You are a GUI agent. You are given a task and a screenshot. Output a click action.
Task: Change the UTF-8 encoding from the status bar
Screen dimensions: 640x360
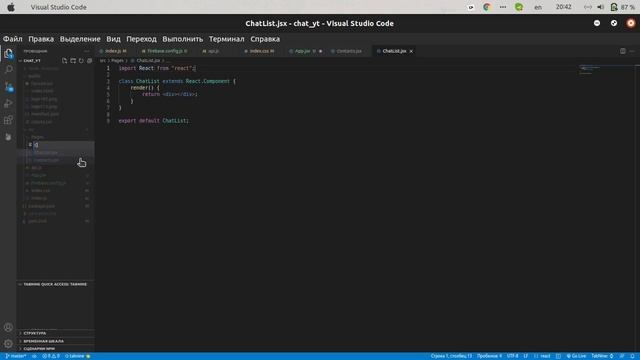click(x=512, y=356)
